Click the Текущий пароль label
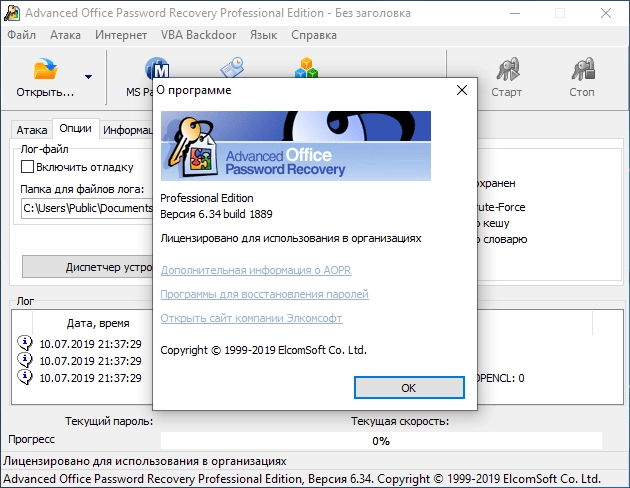 coord(109,421)
